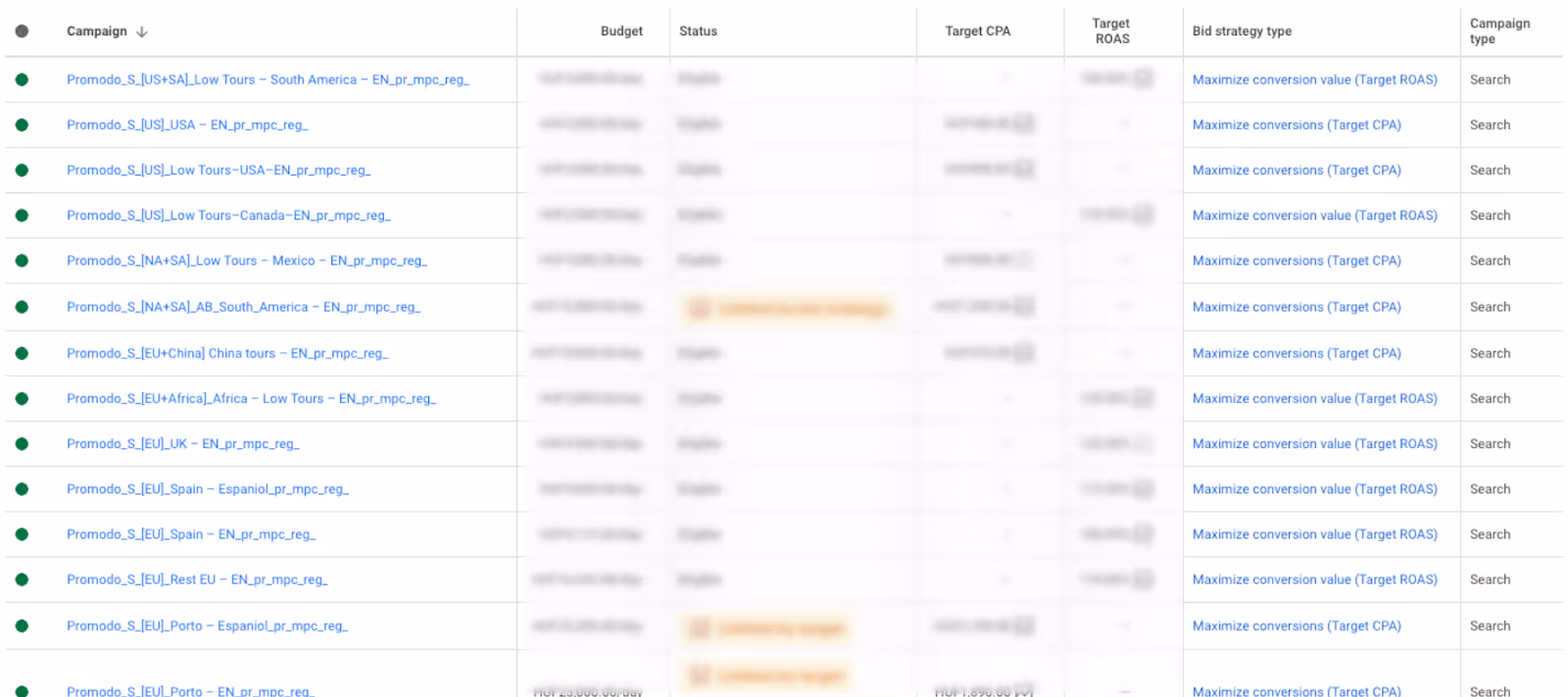Sort by the Campaign column header
The image size is (1568, 697).
coord(97,31)
